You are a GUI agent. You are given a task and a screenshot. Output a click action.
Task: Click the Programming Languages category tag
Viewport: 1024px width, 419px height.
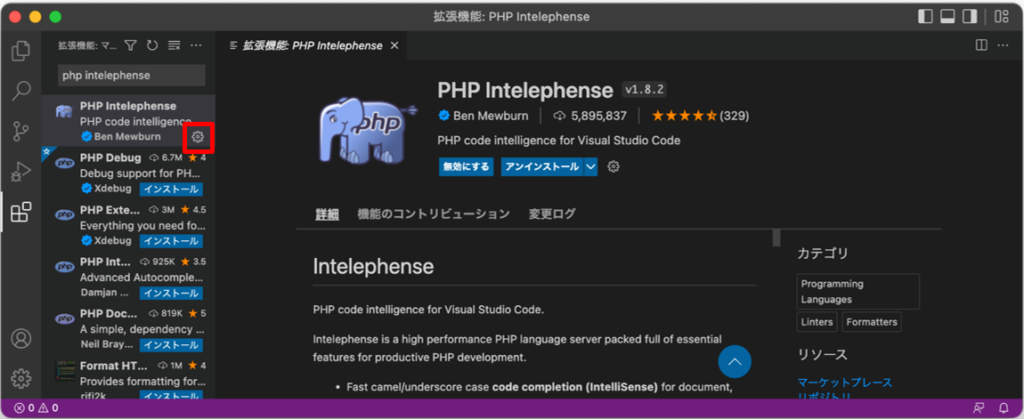[x=858, y=292]
